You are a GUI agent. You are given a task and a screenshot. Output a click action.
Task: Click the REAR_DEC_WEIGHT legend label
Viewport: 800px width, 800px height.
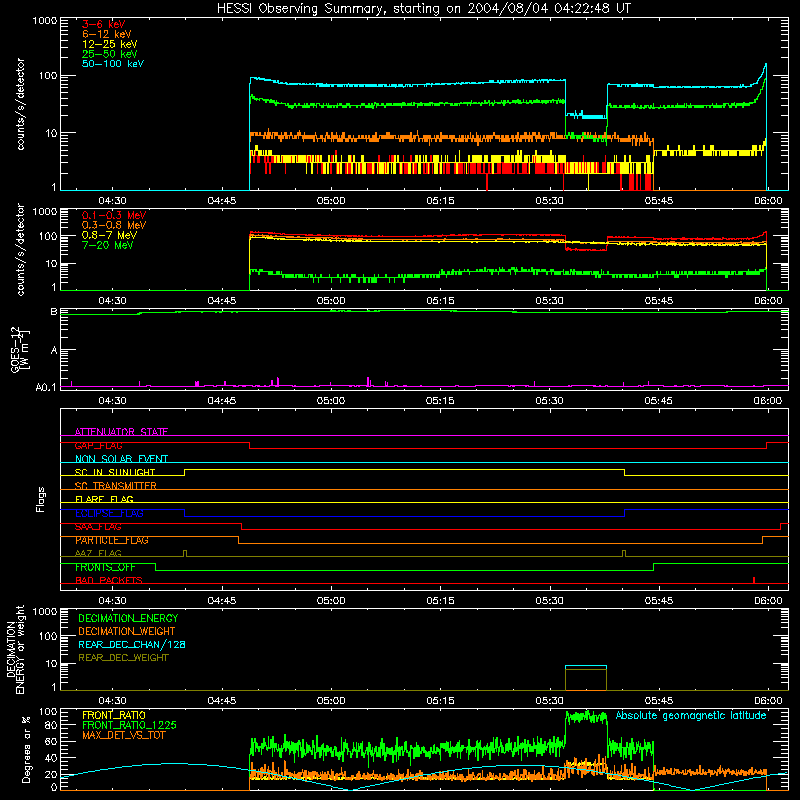(123, 658)
